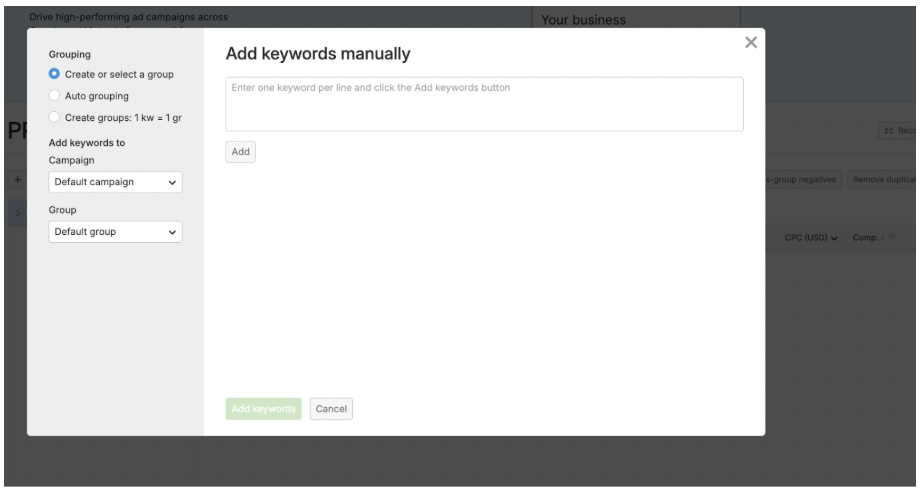Click the Your business panel heading
920x492 pixels.
click(x=583, y=20)
